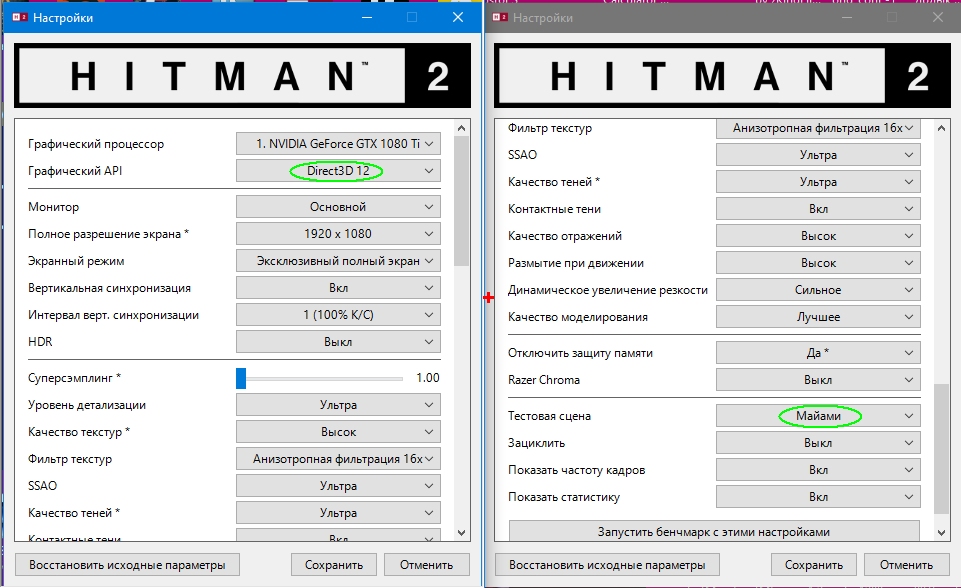Open Качество теней dropdown in right window
Screen dimensions: 961x588
[x=818, y=181]
